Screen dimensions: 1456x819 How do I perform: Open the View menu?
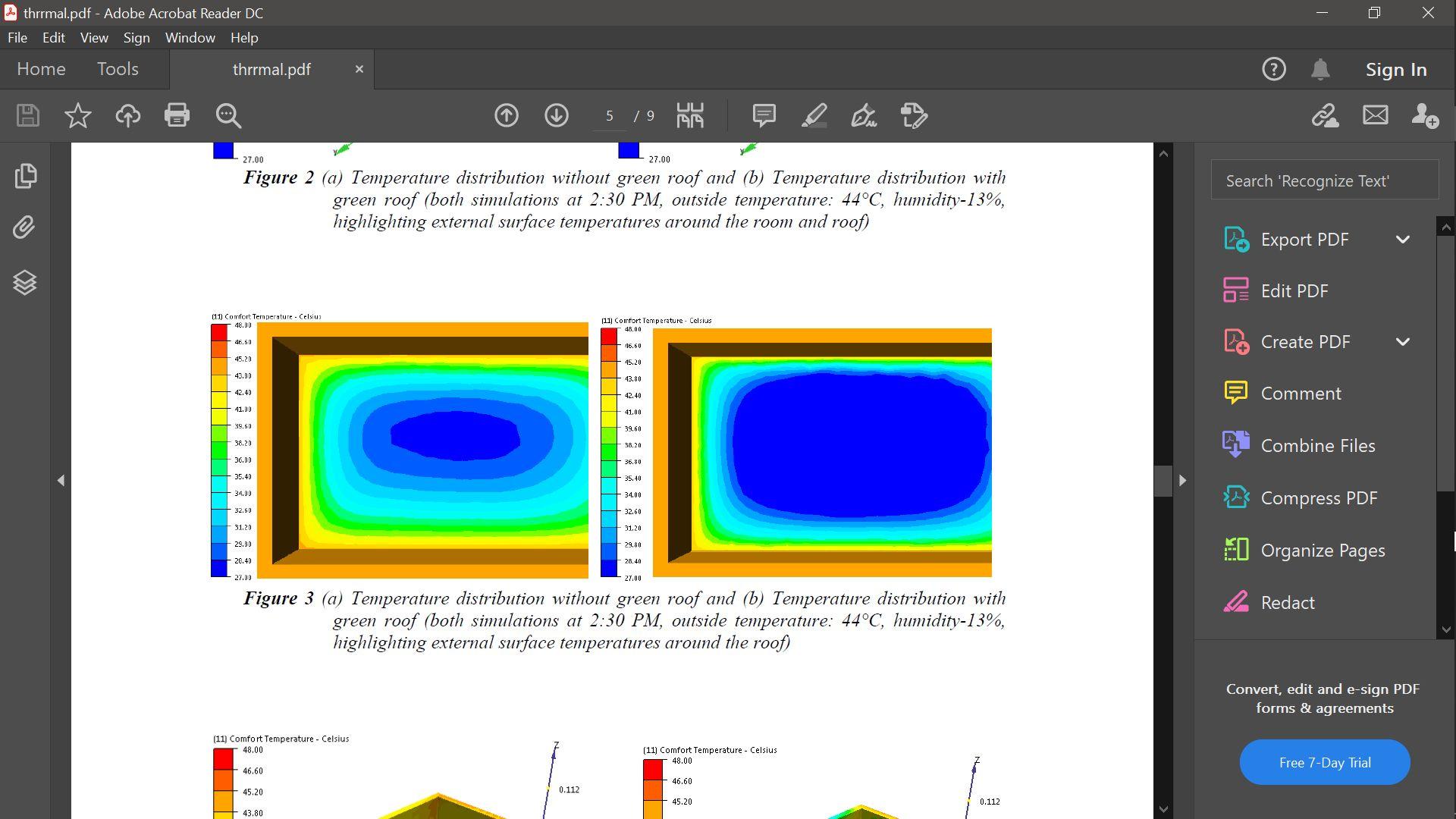point(94,37)
